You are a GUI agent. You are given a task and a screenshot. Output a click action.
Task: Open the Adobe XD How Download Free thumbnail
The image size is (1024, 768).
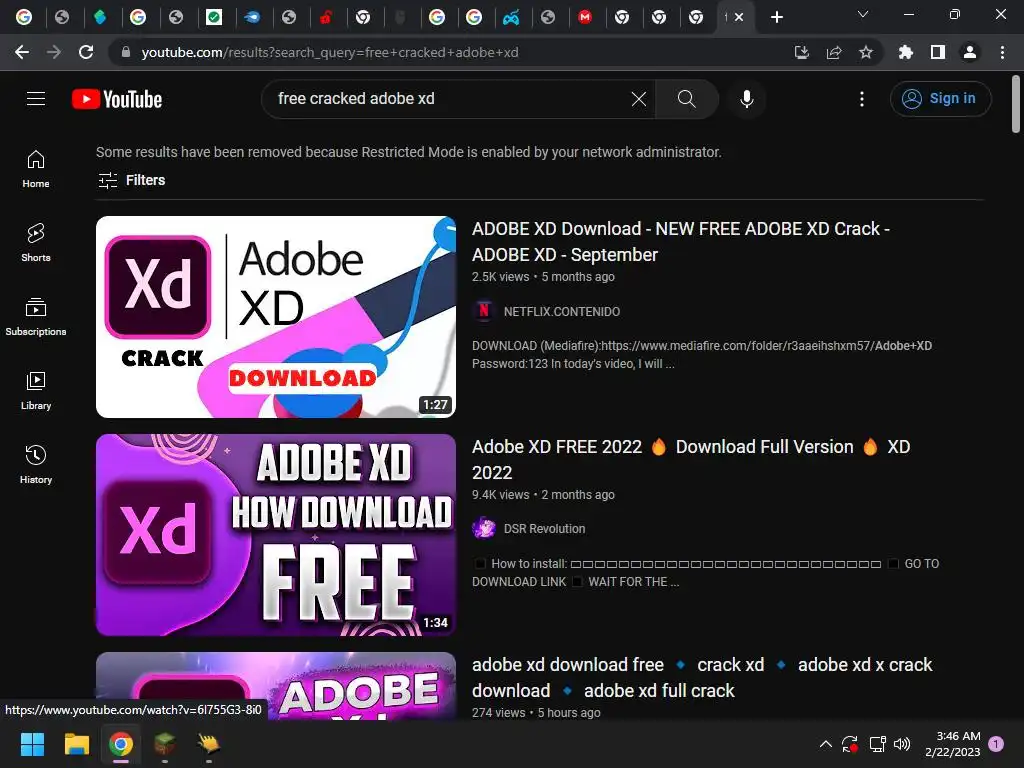(276, 535)
